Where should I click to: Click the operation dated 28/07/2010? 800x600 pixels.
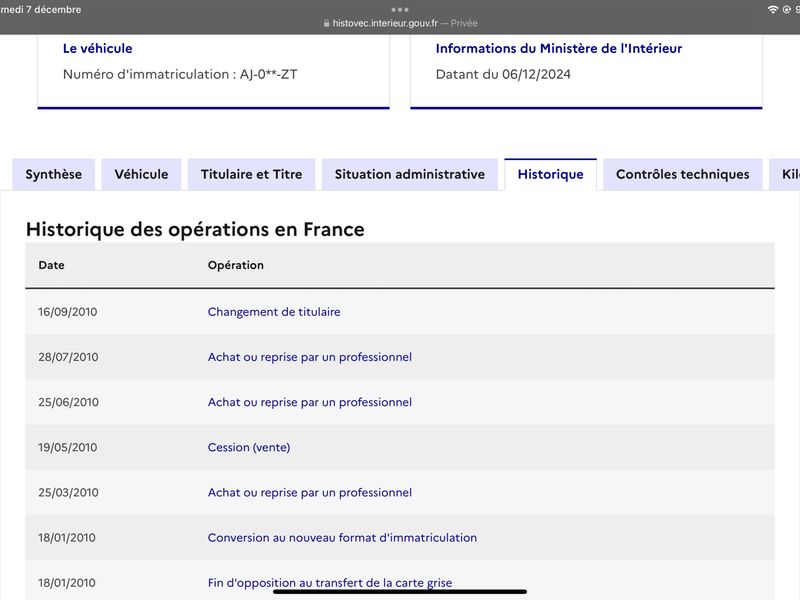(310, 357)
